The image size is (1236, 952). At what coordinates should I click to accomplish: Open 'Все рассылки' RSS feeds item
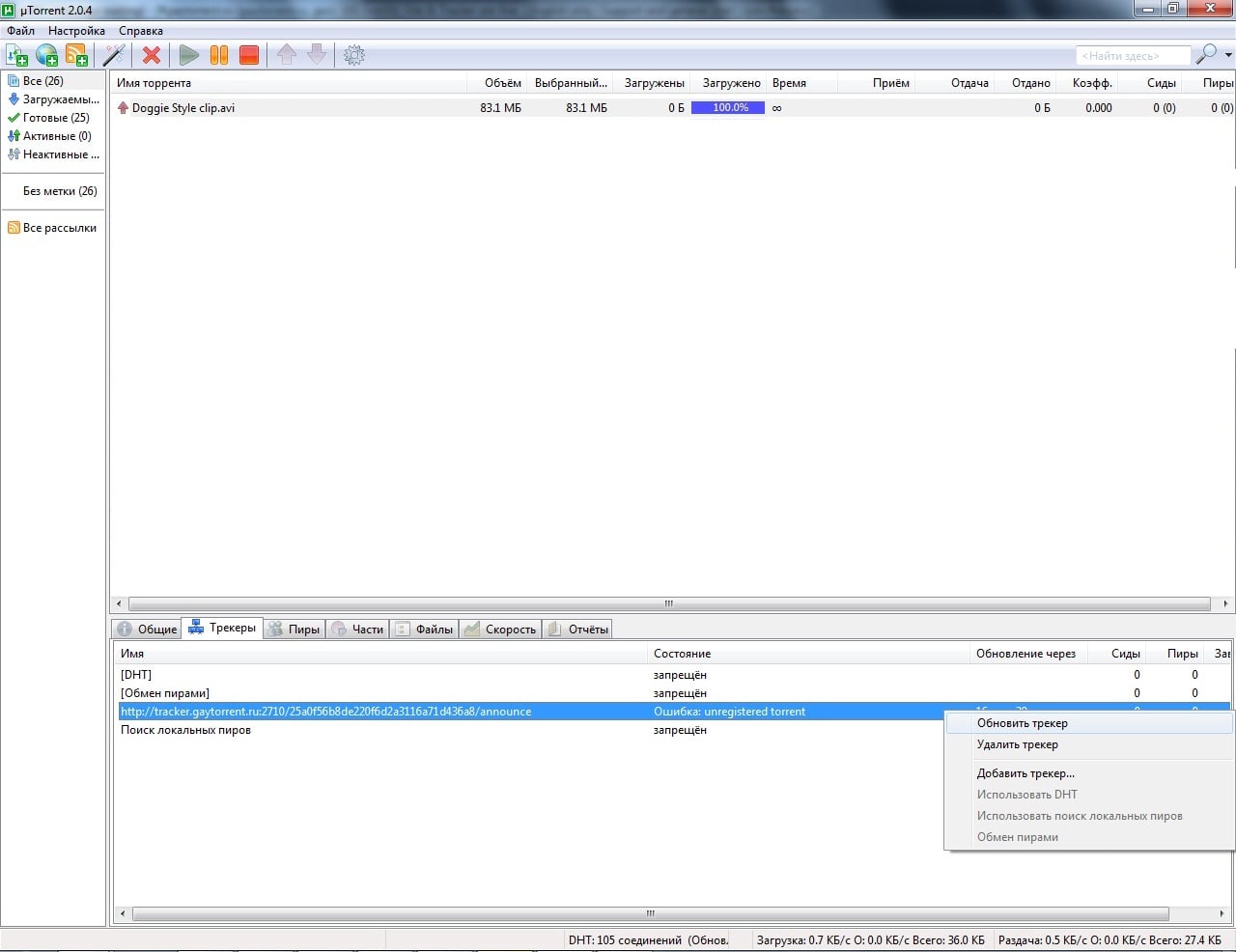[54, 228]
